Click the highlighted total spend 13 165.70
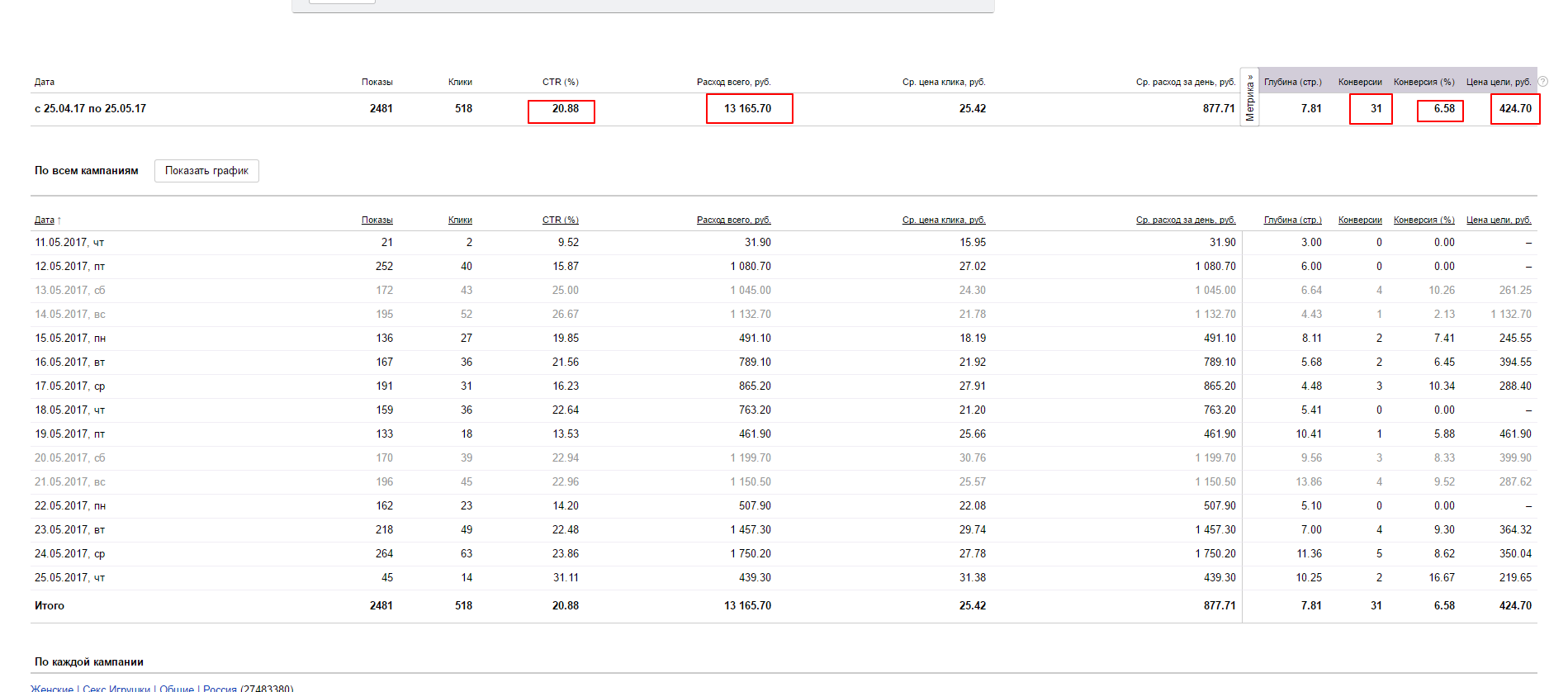1568x692 pixels. pyautogui.click(x=748, y=109)
